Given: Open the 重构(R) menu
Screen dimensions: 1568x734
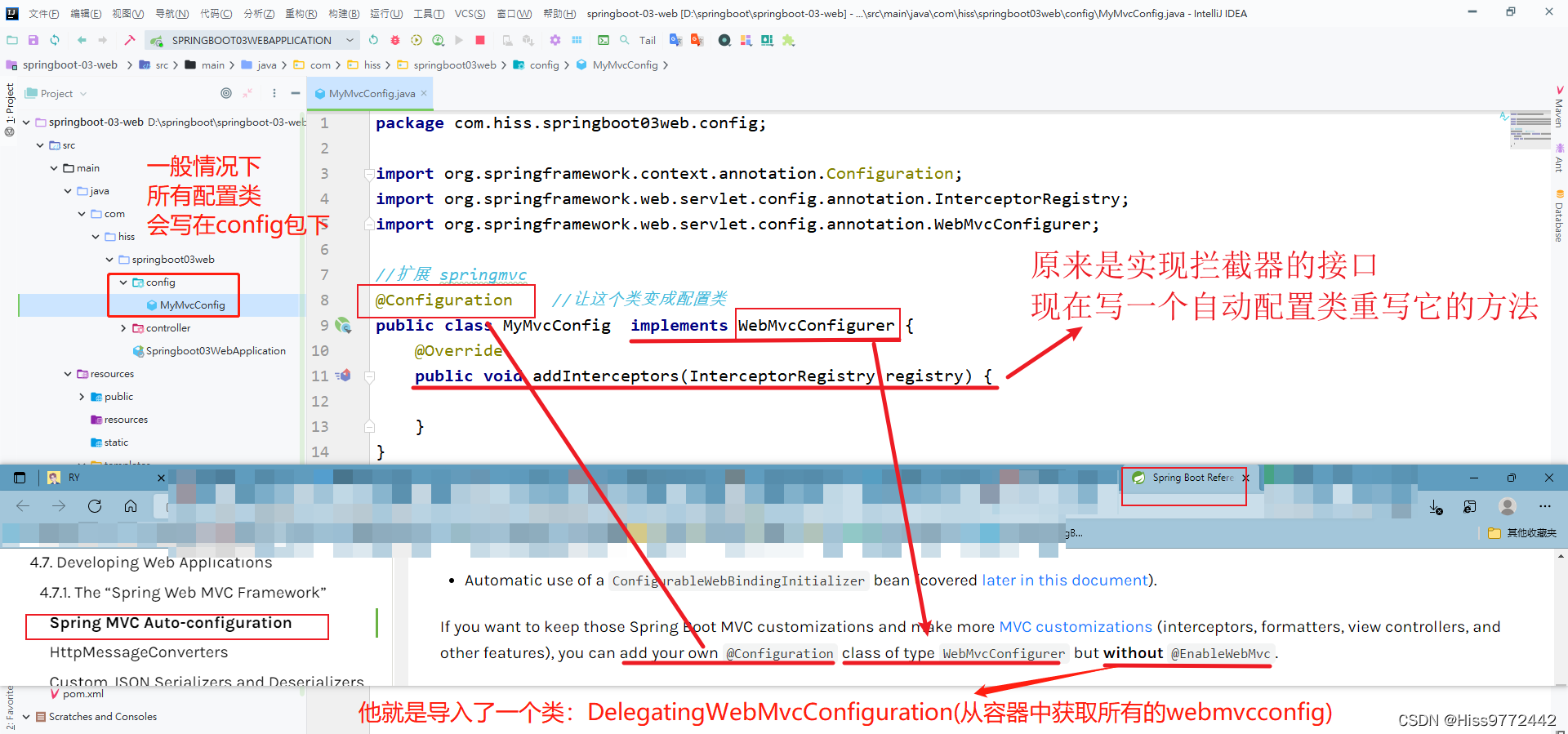Looking at the screenshot, I should coord(301,13).
